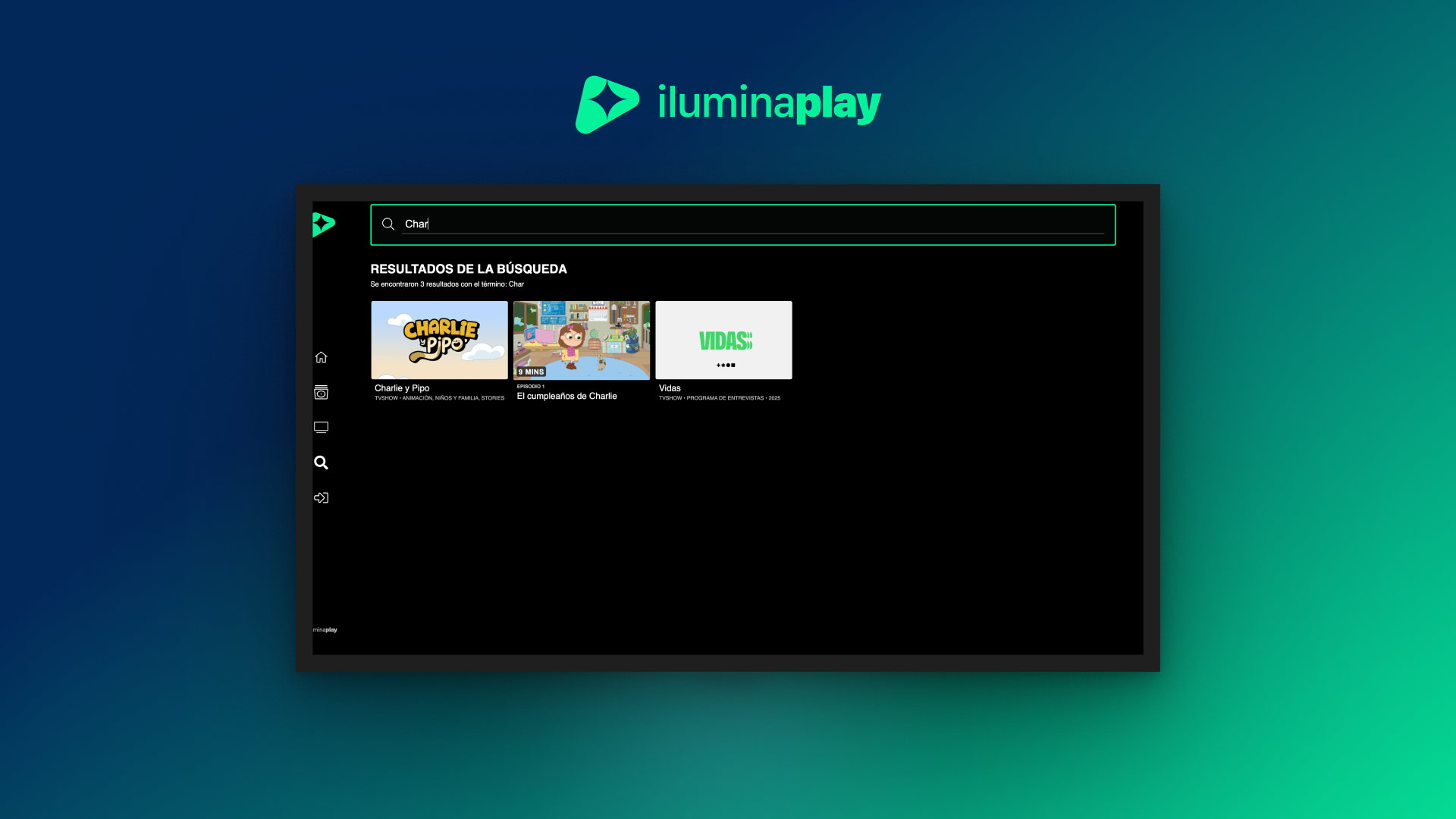The width and height of the screenshot is (1456, 819).
Task: Click the Home icon in the sidebar
Action: click(x=321, y=357)
